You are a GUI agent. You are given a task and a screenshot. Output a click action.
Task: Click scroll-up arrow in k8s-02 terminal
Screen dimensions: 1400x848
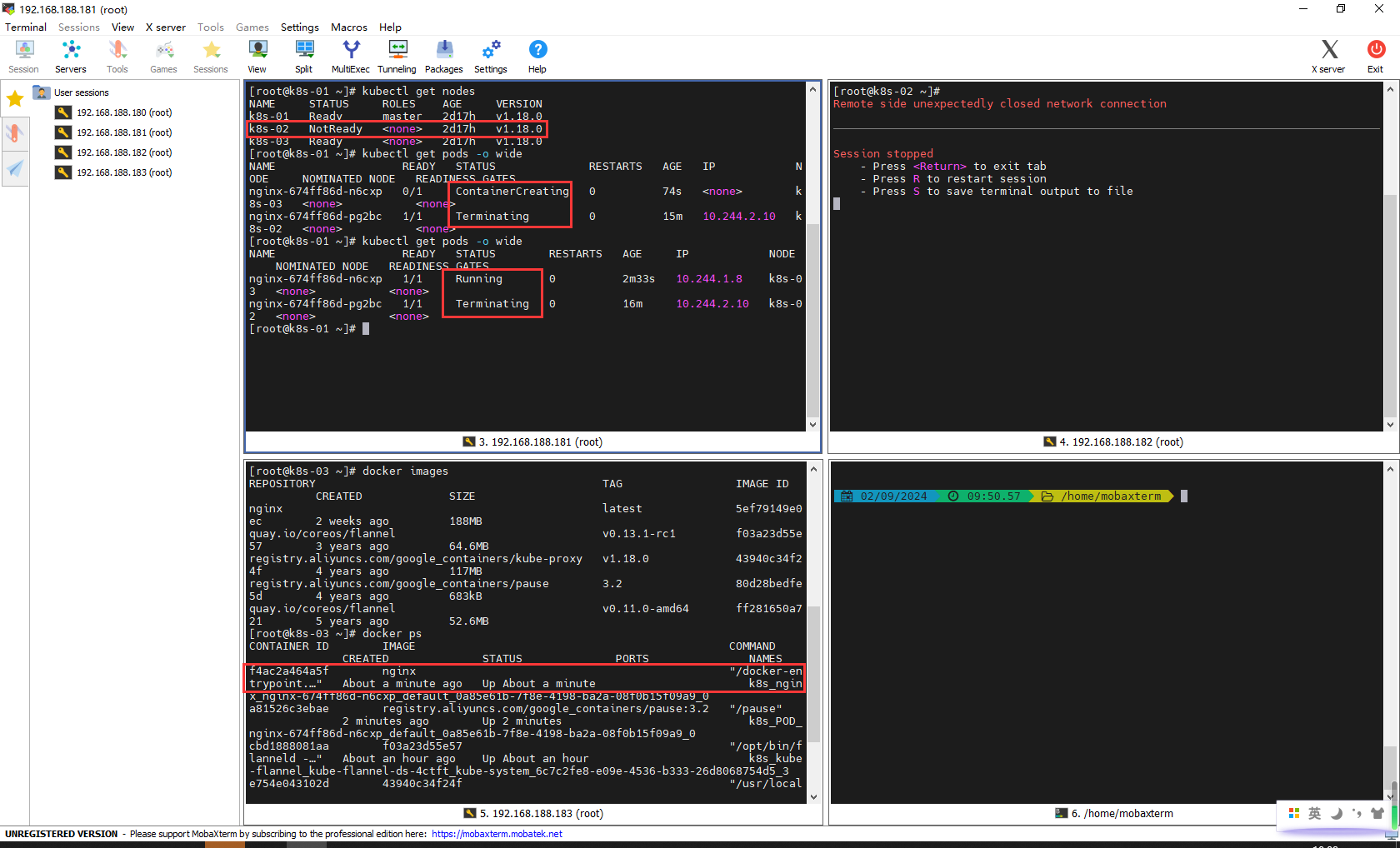click(x=1389, y=89)
